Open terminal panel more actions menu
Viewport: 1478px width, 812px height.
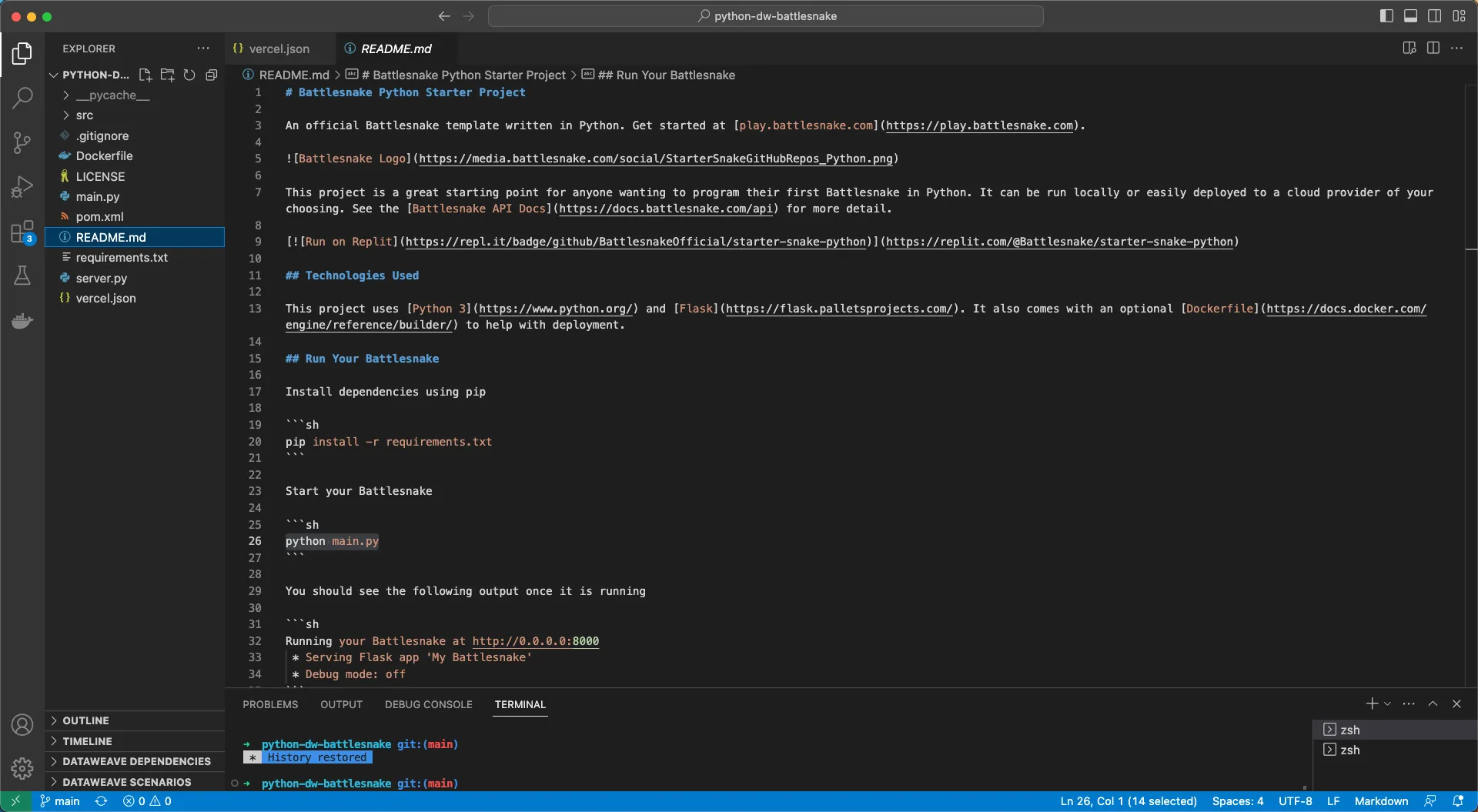(x=1409, y=704)
